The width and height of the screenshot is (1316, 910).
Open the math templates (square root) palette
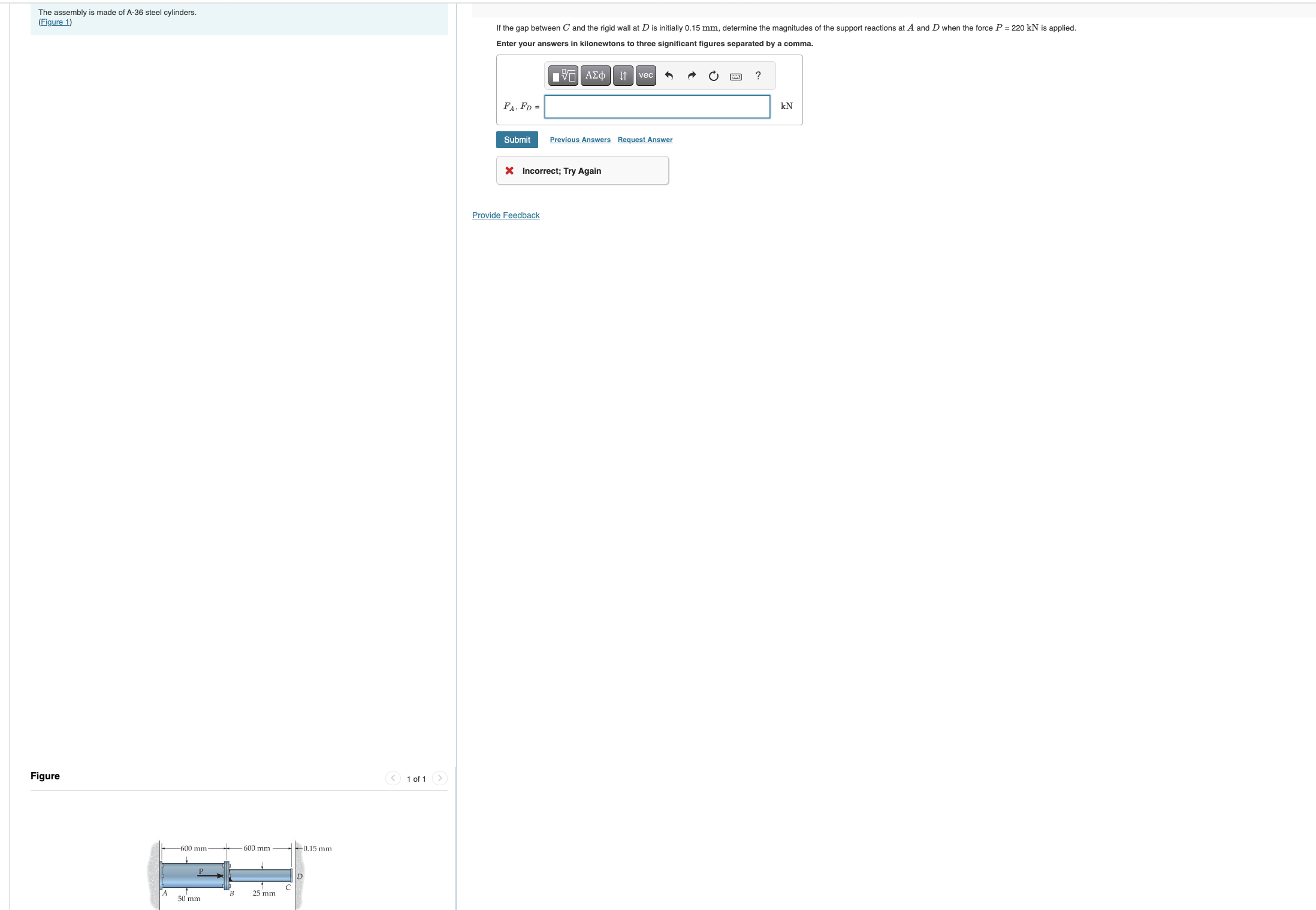pos(563,76)
